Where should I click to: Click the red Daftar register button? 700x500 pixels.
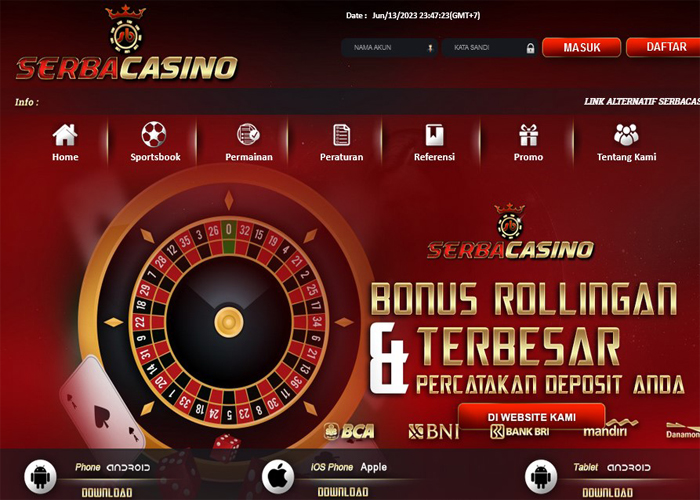(x=664, y=47)
